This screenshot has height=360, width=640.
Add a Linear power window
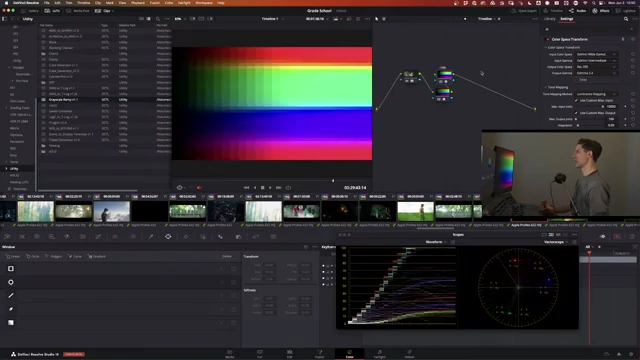pos(13,256)
